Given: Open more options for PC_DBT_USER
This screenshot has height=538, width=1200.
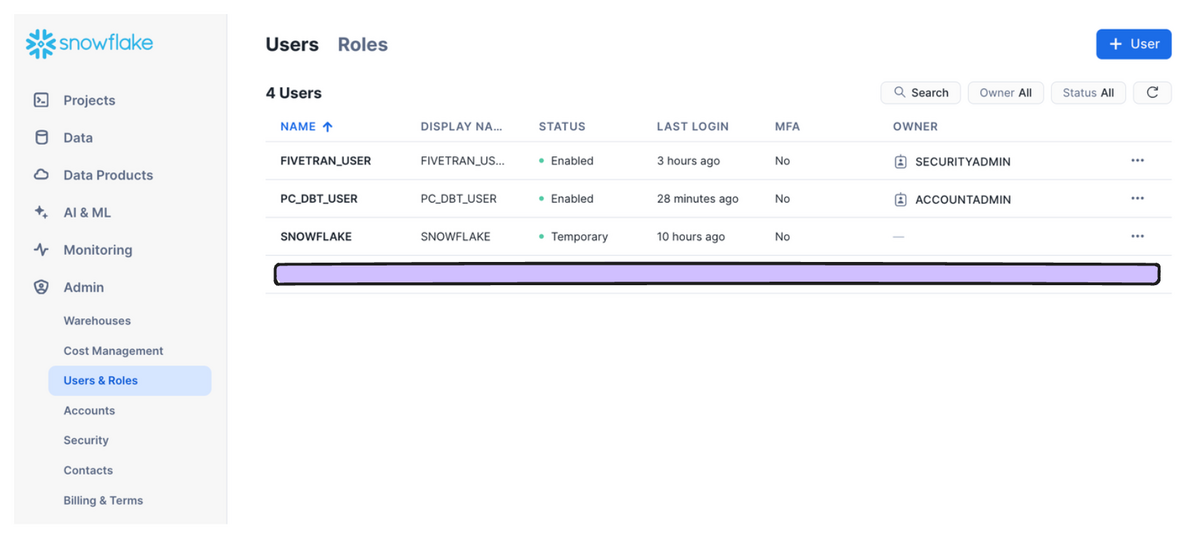Looking at the screenshot, I should coord(1137,199).
